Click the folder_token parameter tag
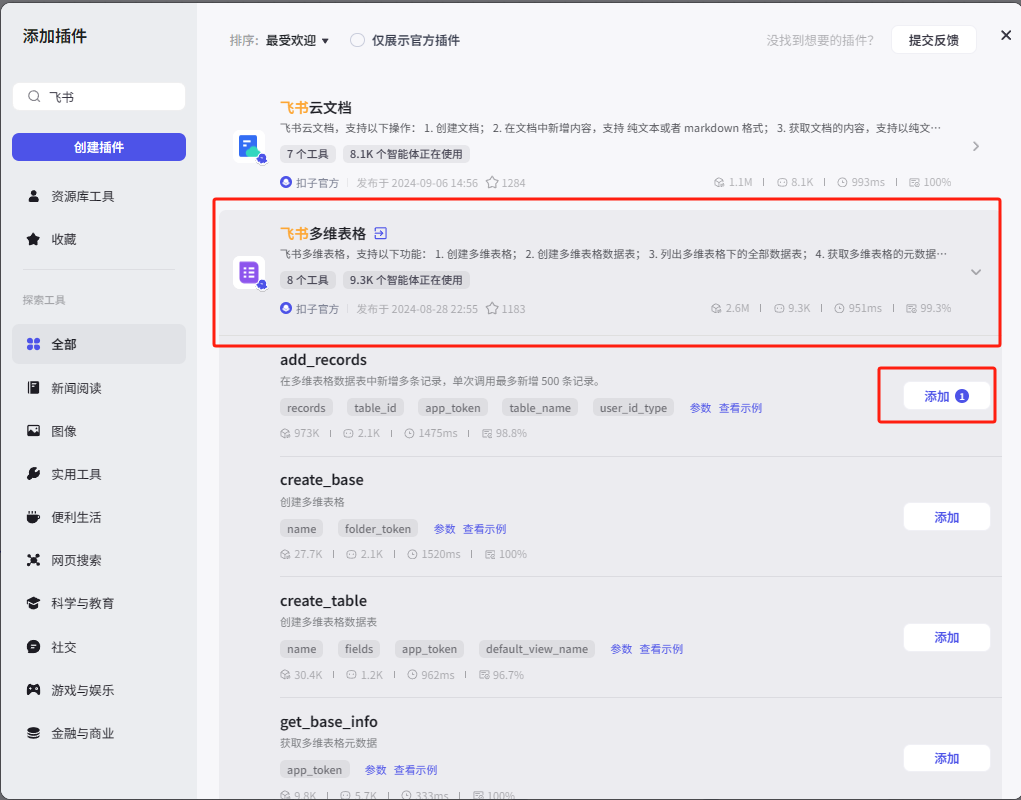 click(x=378, y=529)
